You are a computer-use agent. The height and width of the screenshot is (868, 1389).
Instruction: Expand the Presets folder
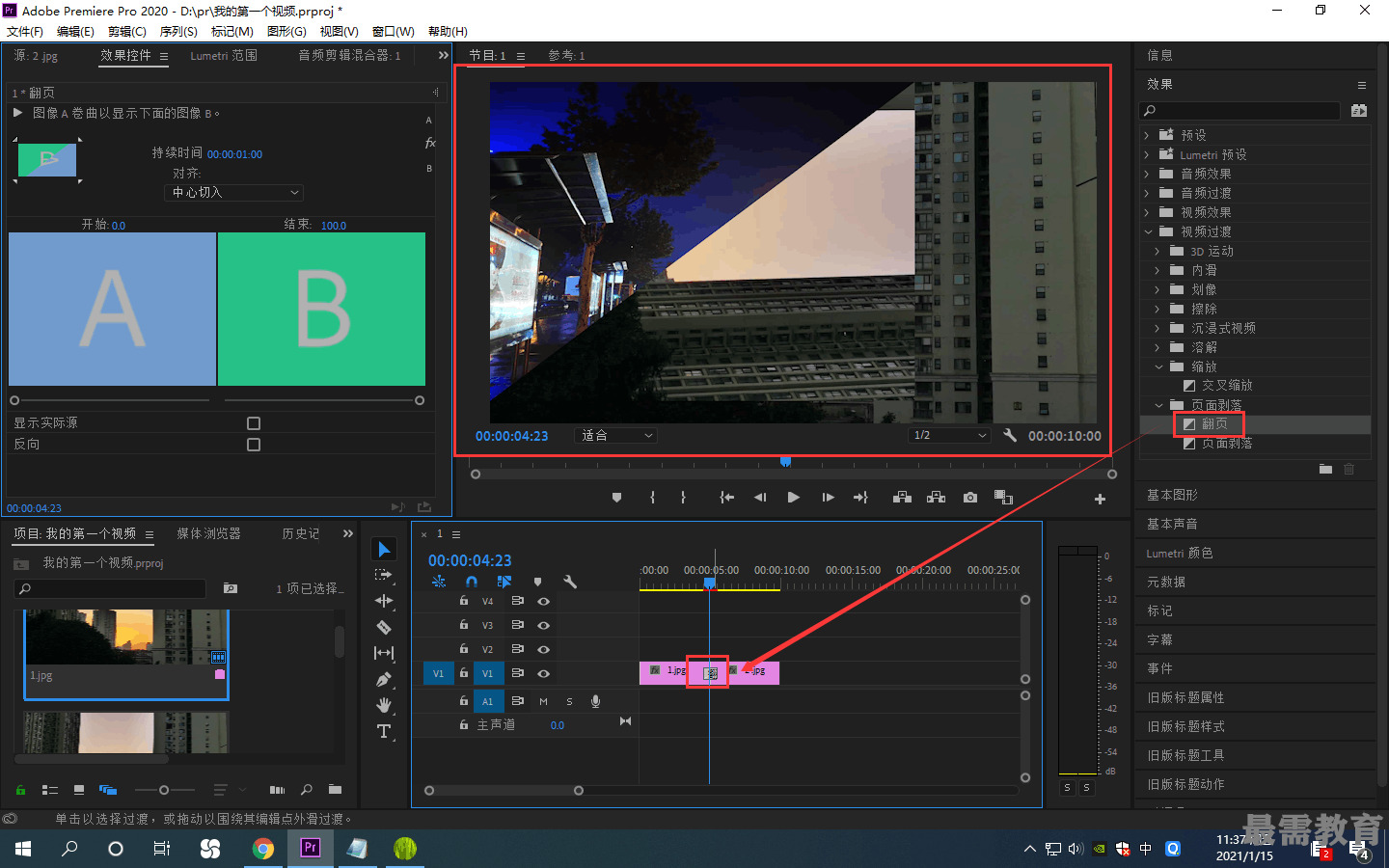coord(1147,135)
